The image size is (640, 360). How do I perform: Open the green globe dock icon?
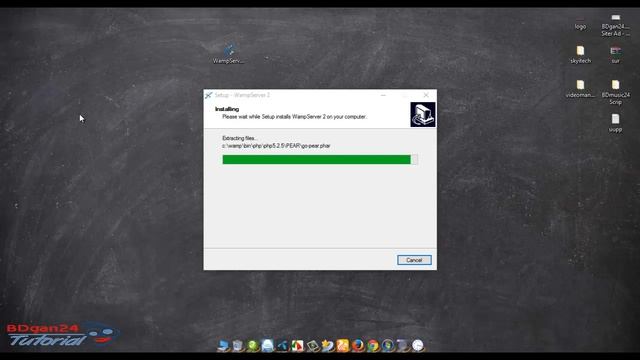(x=253, y=345)
